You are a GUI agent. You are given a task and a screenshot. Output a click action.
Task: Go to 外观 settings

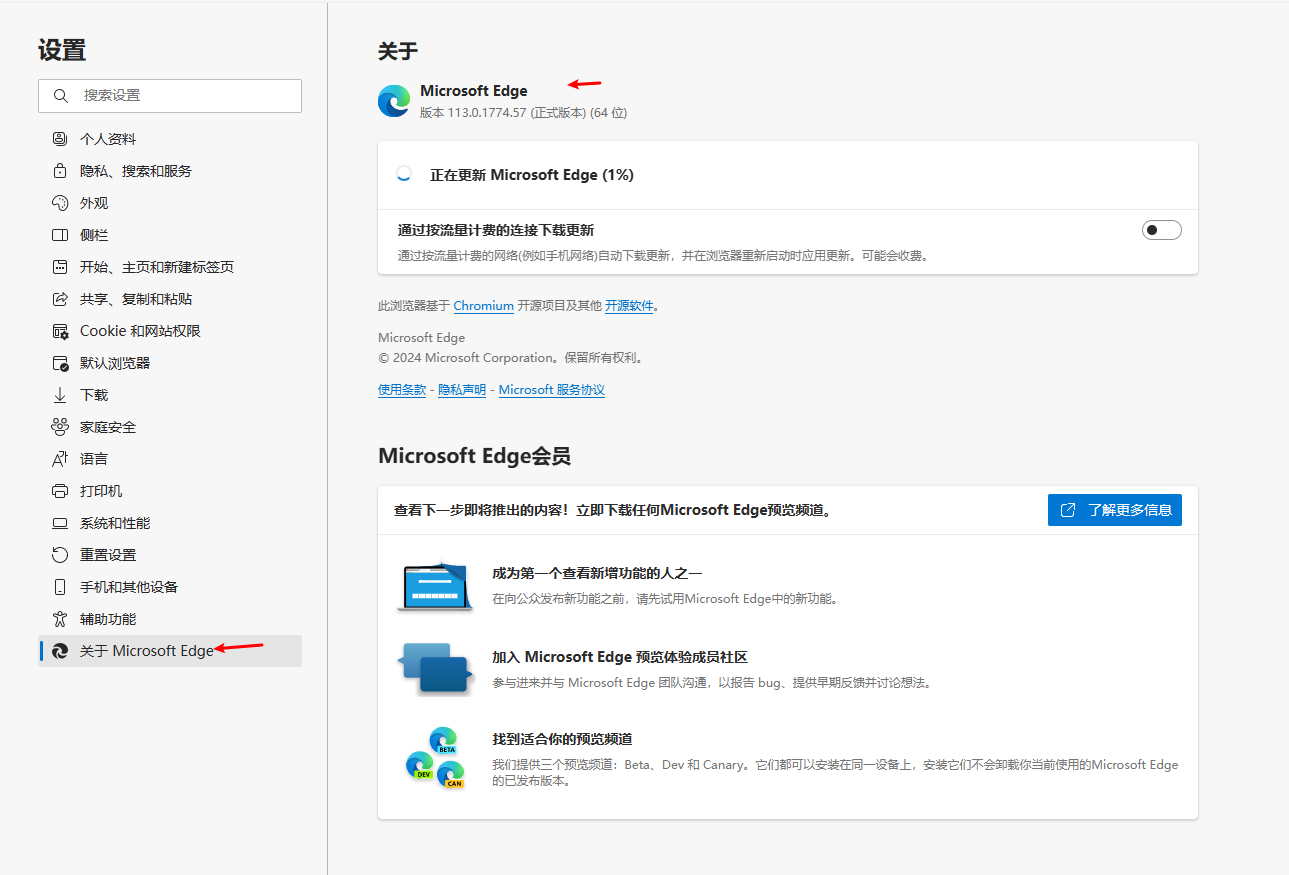[x=170, y=203]
